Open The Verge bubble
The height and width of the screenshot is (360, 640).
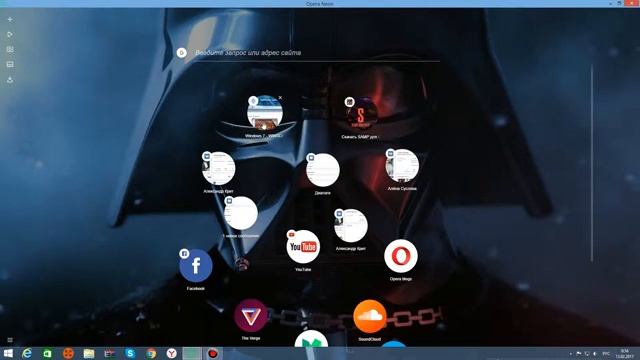pos(251,316)
